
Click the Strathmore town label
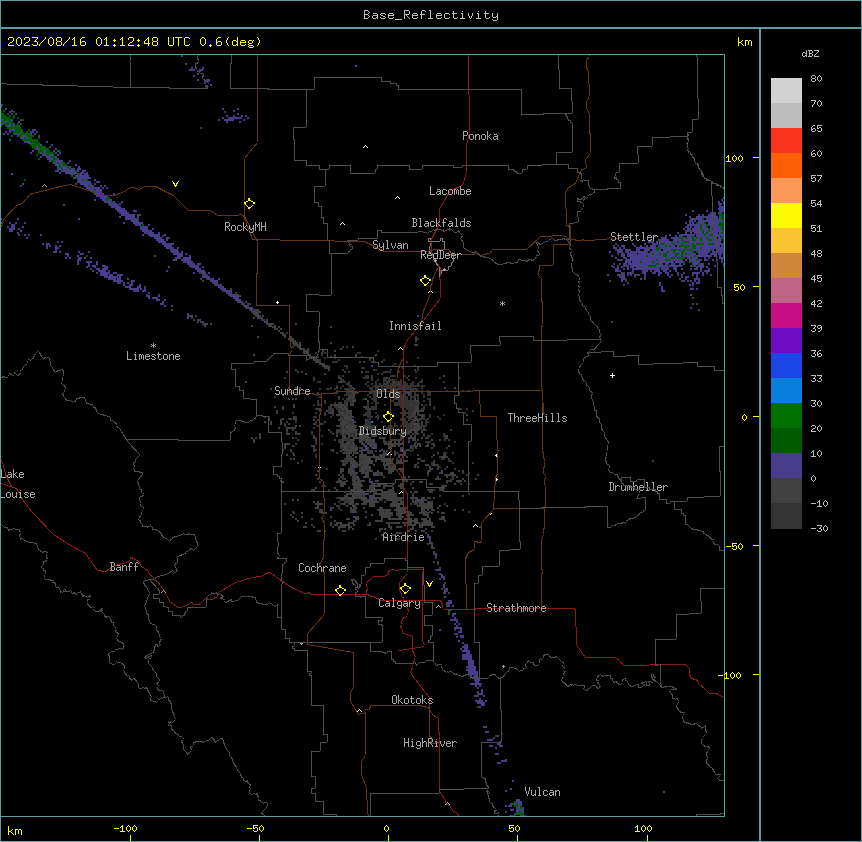pos(516,608)
